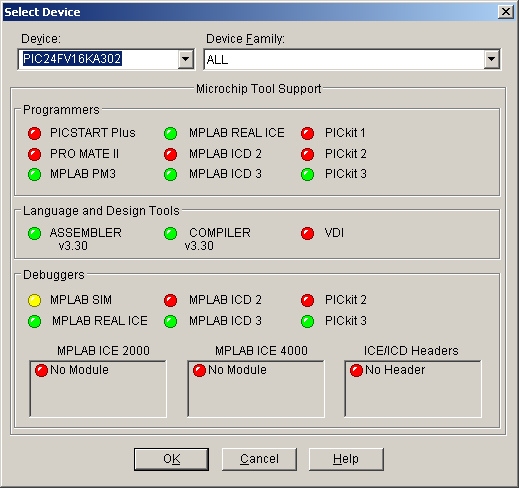Click No Module text under MPLAB ICE 4000
This screenshot has height=488, width=519.
tap(237, 370)
